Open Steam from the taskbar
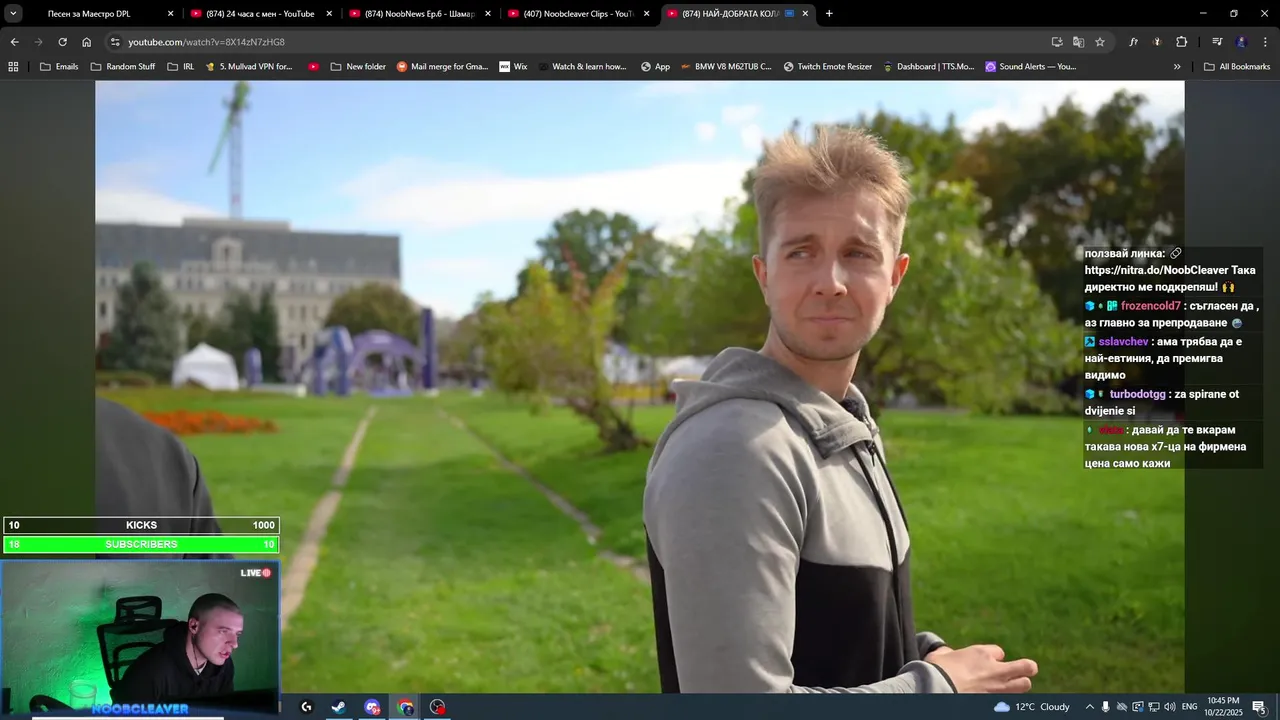The width and height of the screenshot is (1280, 720). (x=339, y=707)
